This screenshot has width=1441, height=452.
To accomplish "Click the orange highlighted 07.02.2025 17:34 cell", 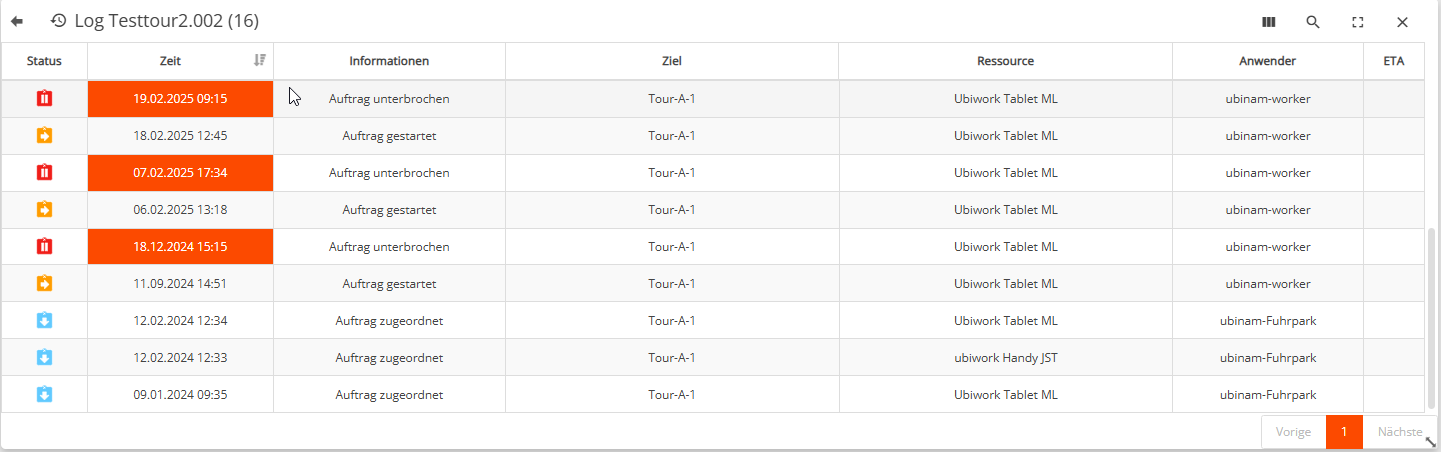I will [x=180, y=173].
